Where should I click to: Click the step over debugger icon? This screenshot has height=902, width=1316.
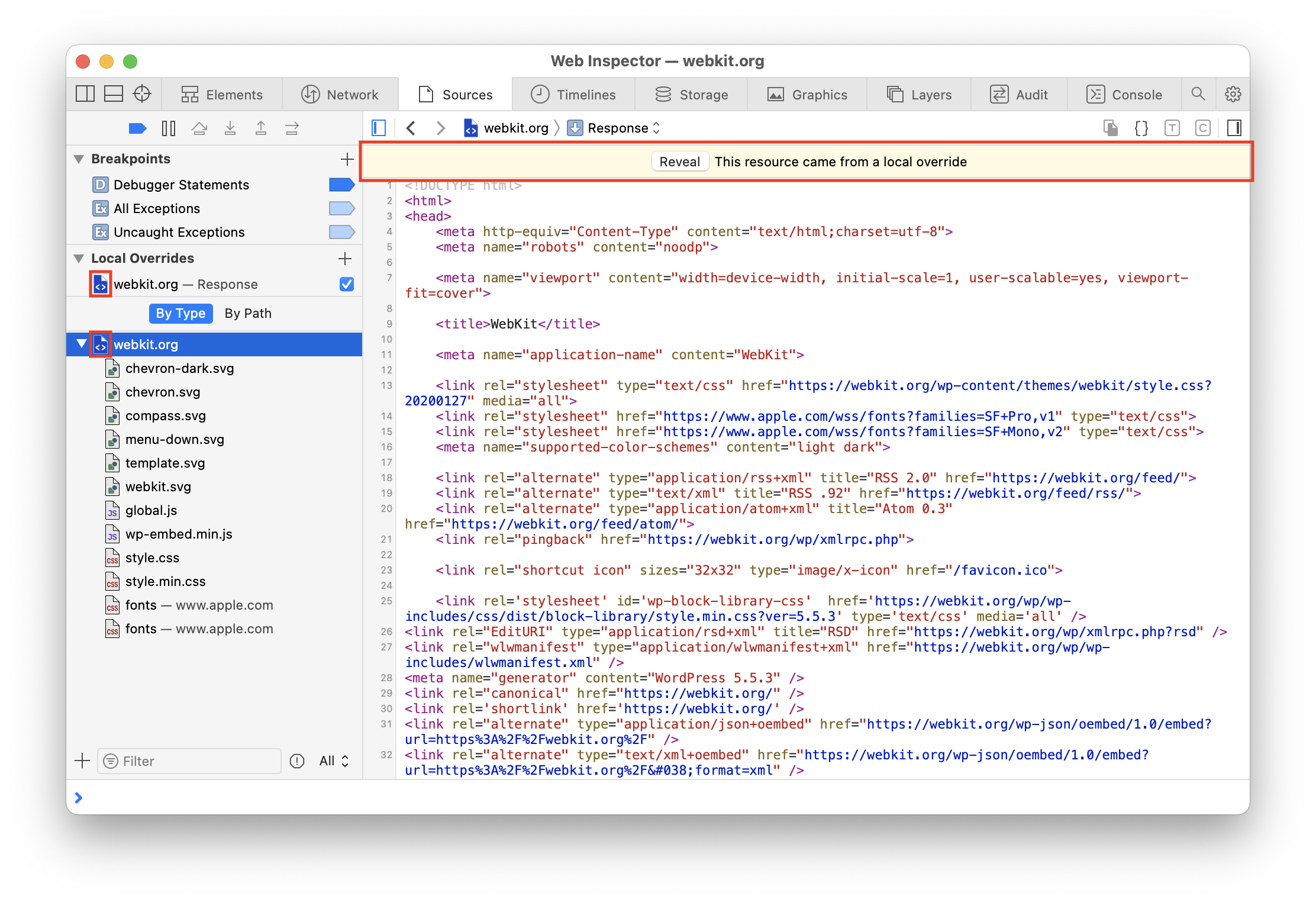tap(199, 128)
